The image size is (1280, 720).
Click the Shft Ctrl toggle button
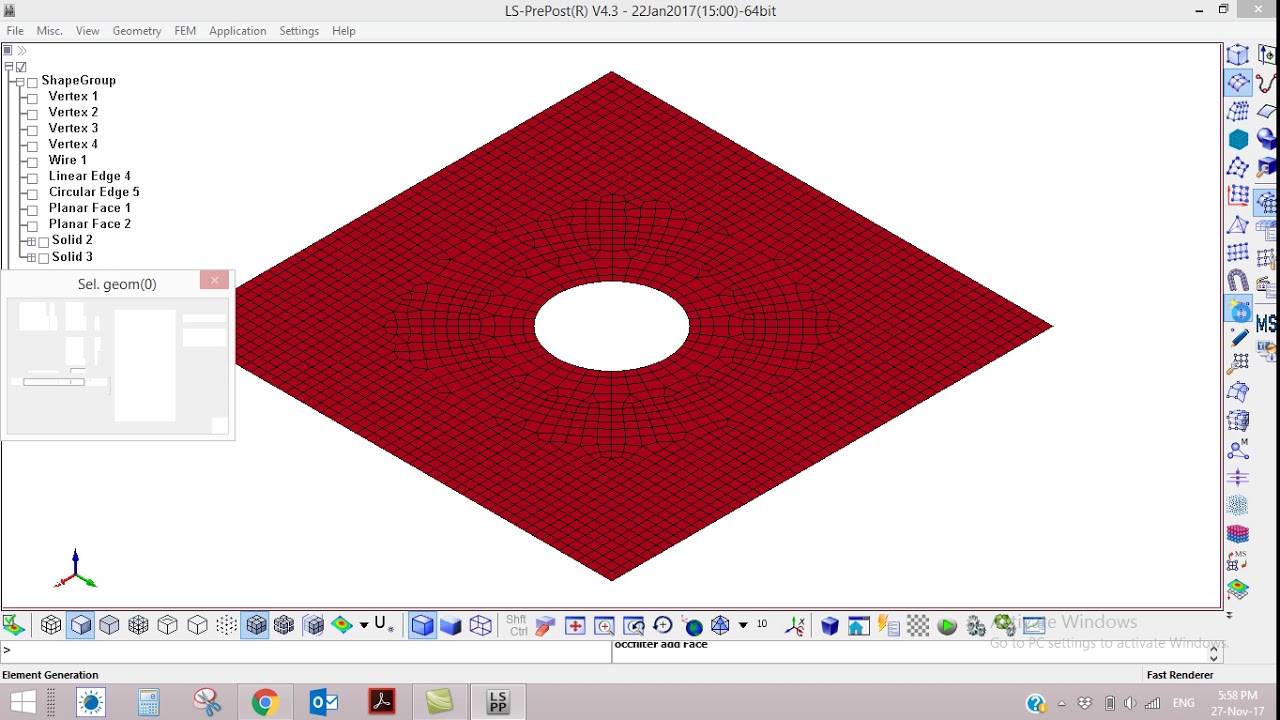[517, 626]
